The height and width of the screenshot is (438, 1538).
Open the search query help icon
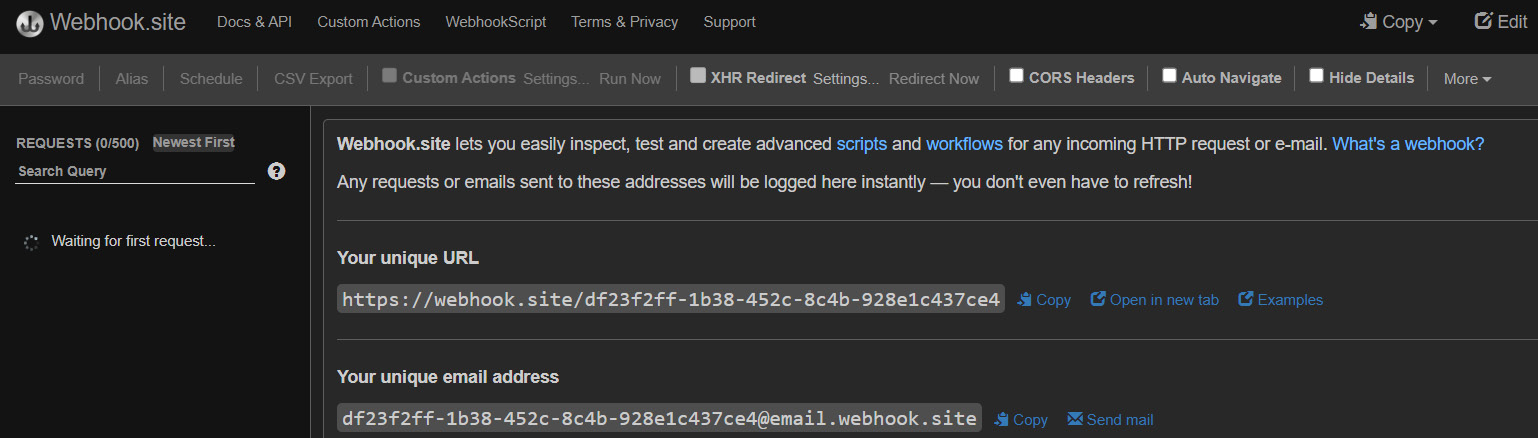(277, 171)
